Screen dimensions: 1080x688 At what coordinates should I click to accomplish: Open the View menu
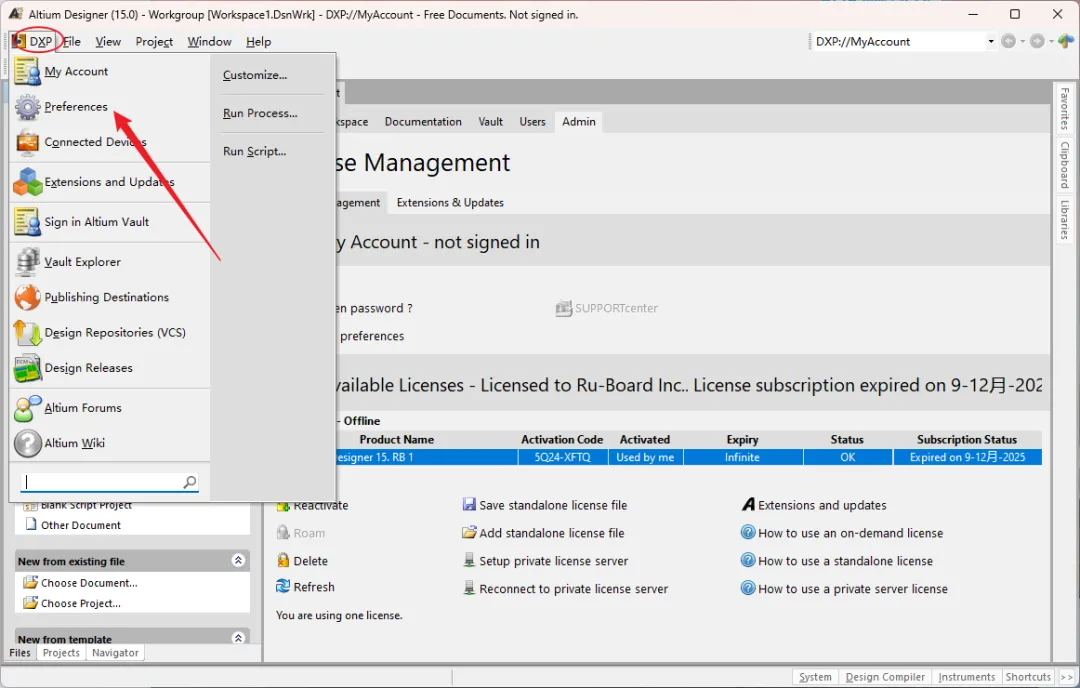pyautogui.click(x=108, y=41)
